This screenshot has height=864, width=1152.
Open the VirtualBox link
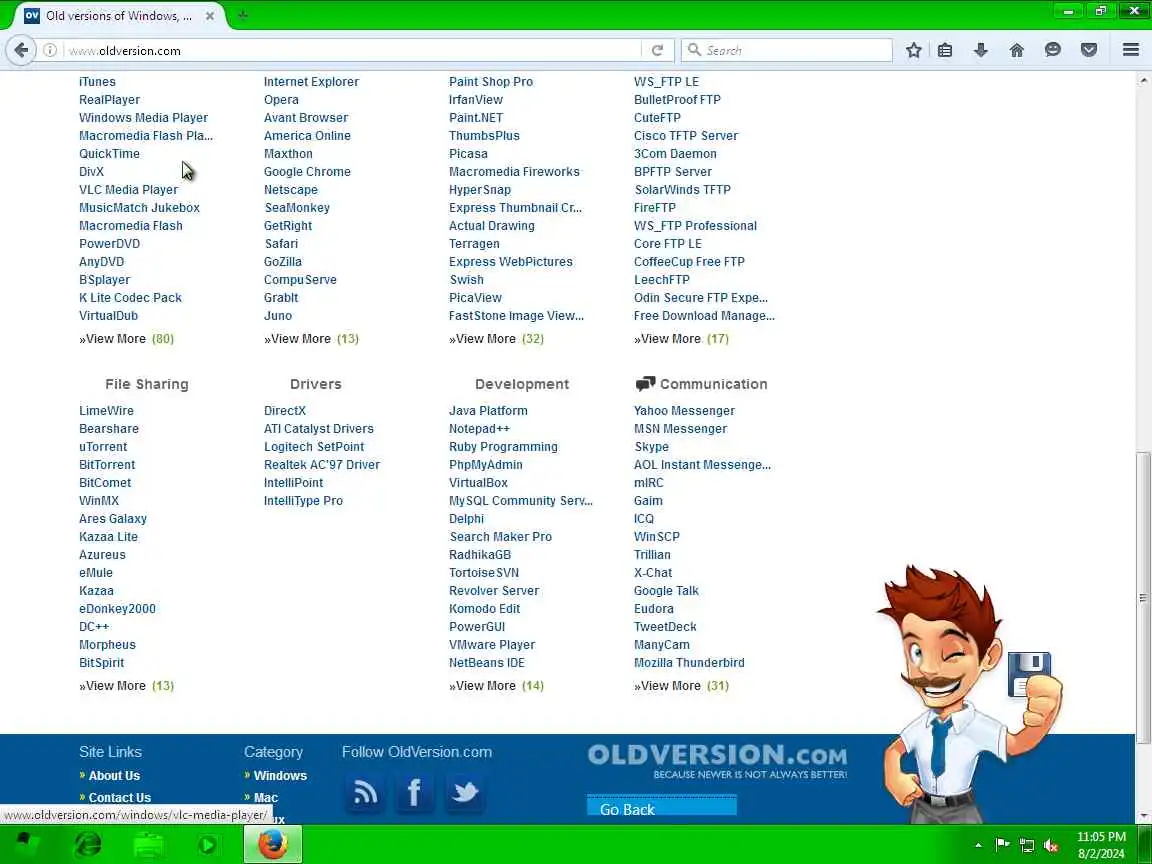[478, 483]
